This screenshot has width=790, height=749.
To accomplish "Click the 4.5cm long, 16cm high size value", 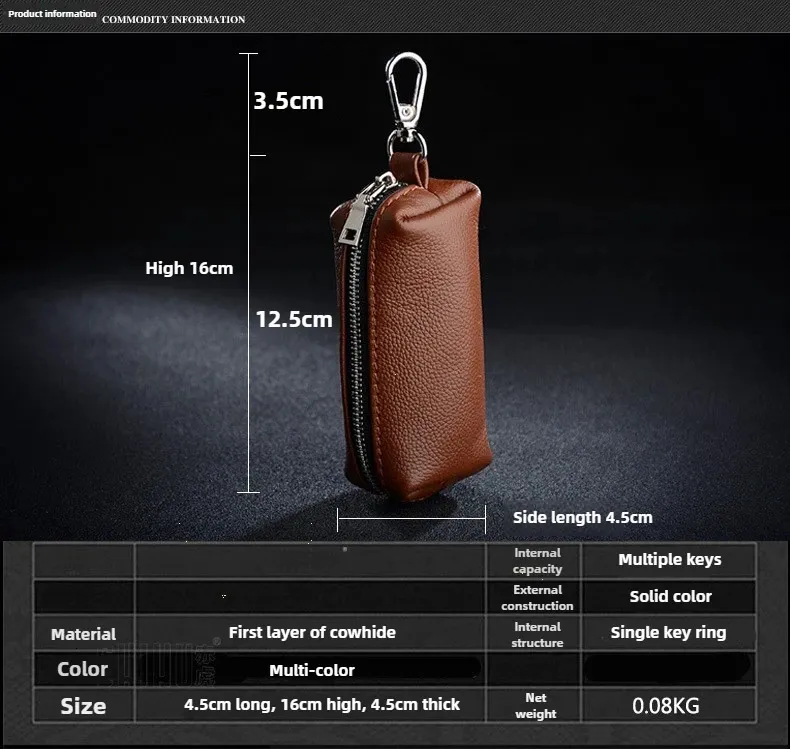I will pos(321,705).
